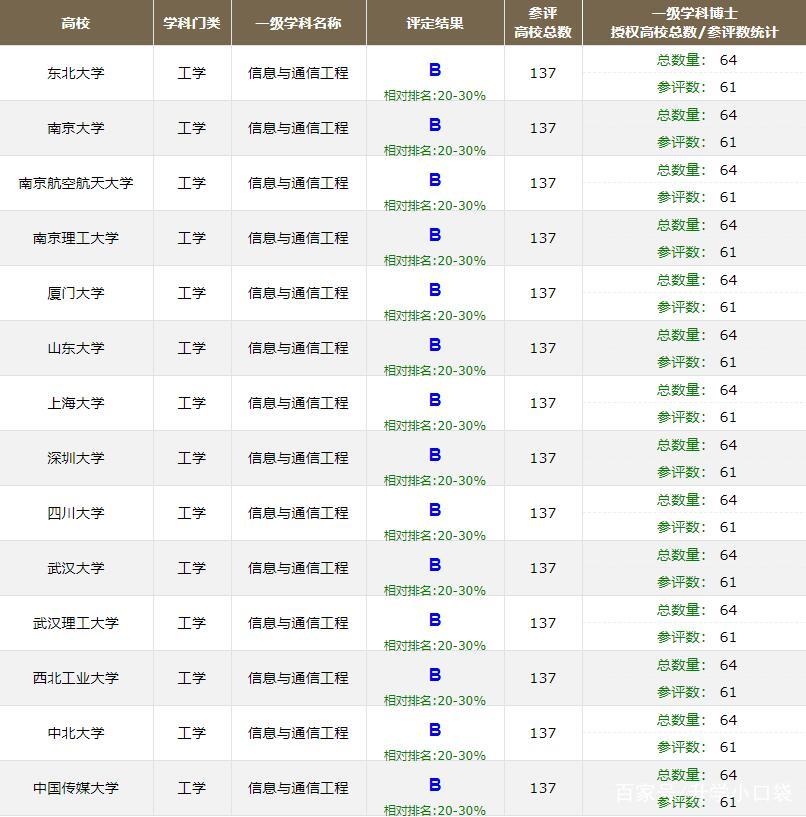The image size is (806, 817).
Task: Click 信息与通信工程 in the 中国传媒大学 row
Action: click(x=298, y=788)
